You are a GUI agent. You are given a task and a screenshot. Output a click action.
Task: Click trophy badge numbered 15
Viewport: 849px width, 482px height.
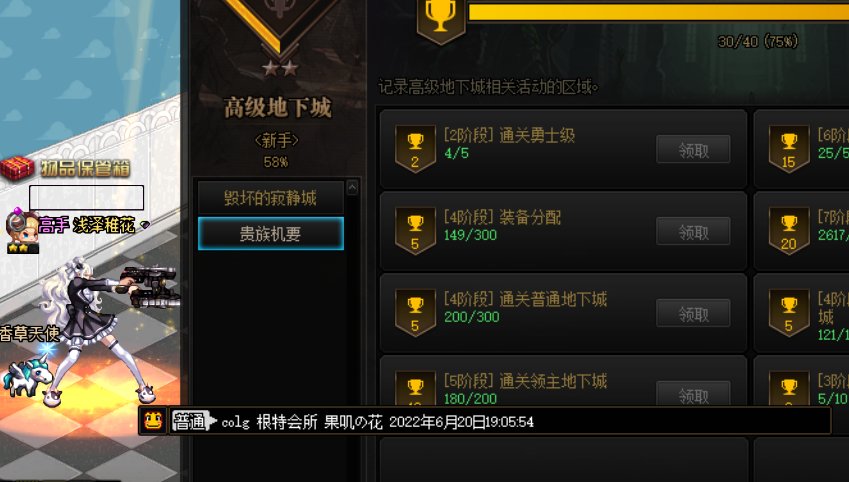pos(789,149)
